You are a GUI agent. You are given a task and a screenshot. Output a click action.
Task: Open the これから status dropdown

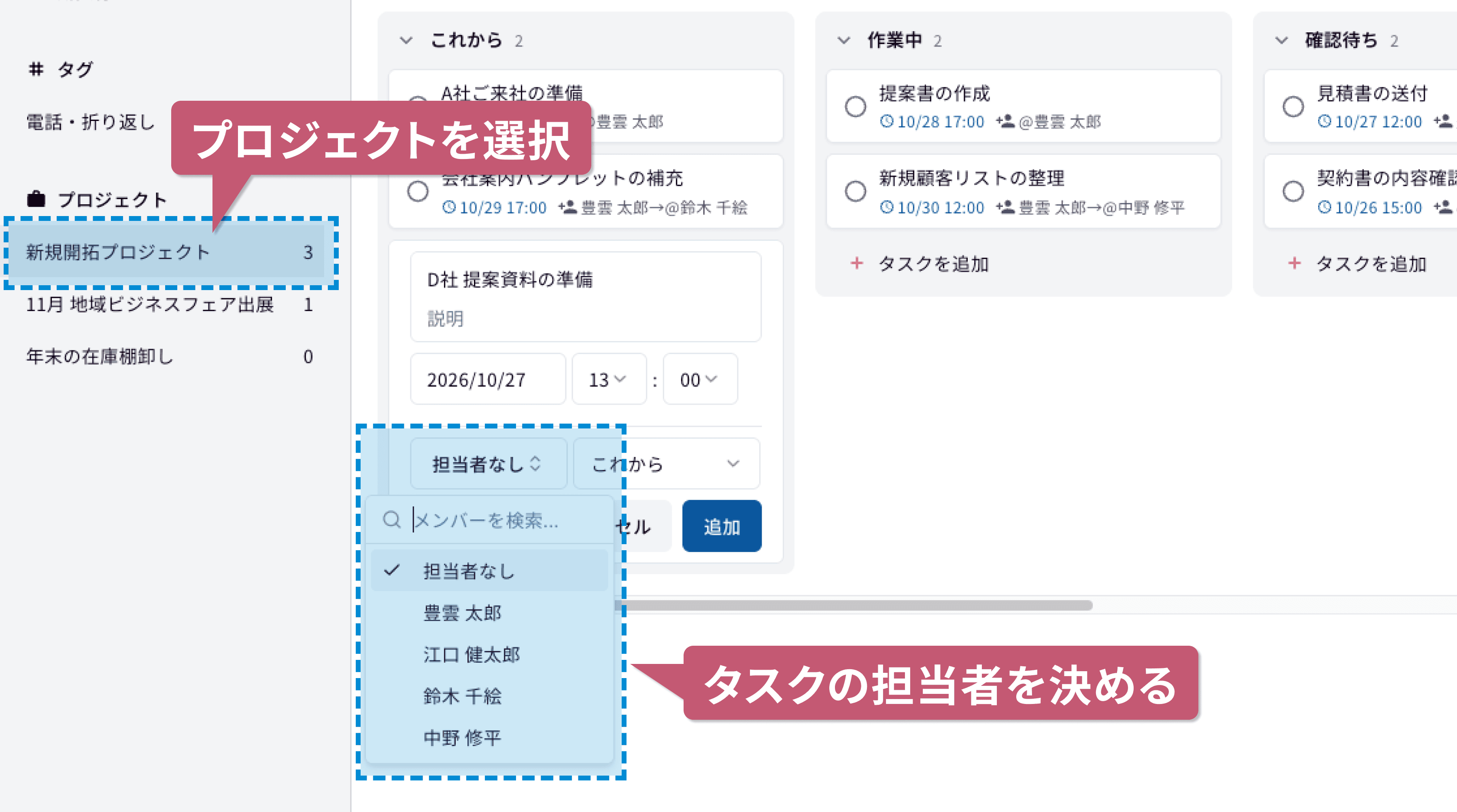pos(666,464)
